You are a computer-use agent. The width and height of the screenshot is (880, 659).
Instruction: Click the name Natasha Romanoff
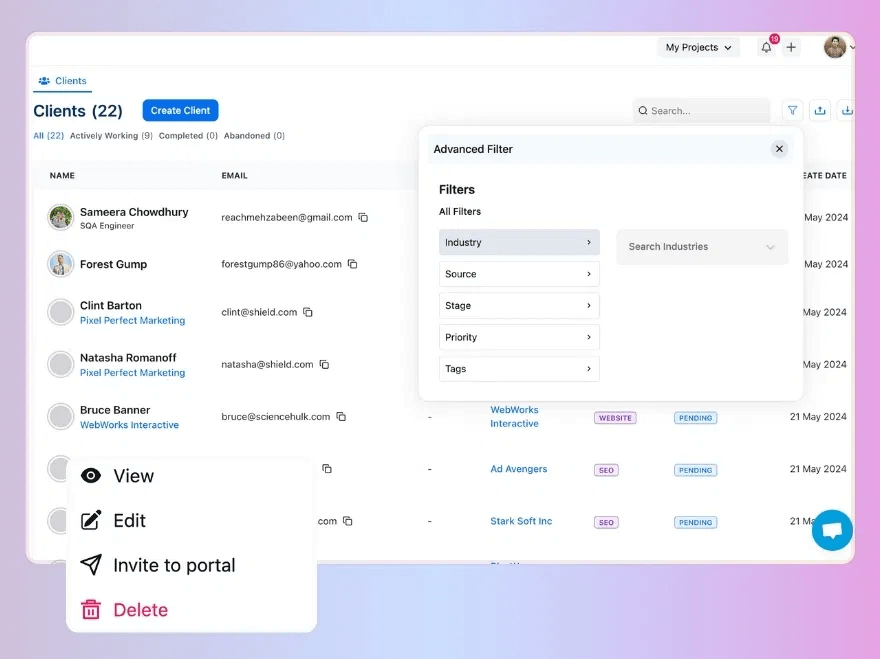click(x=128, y=358)
